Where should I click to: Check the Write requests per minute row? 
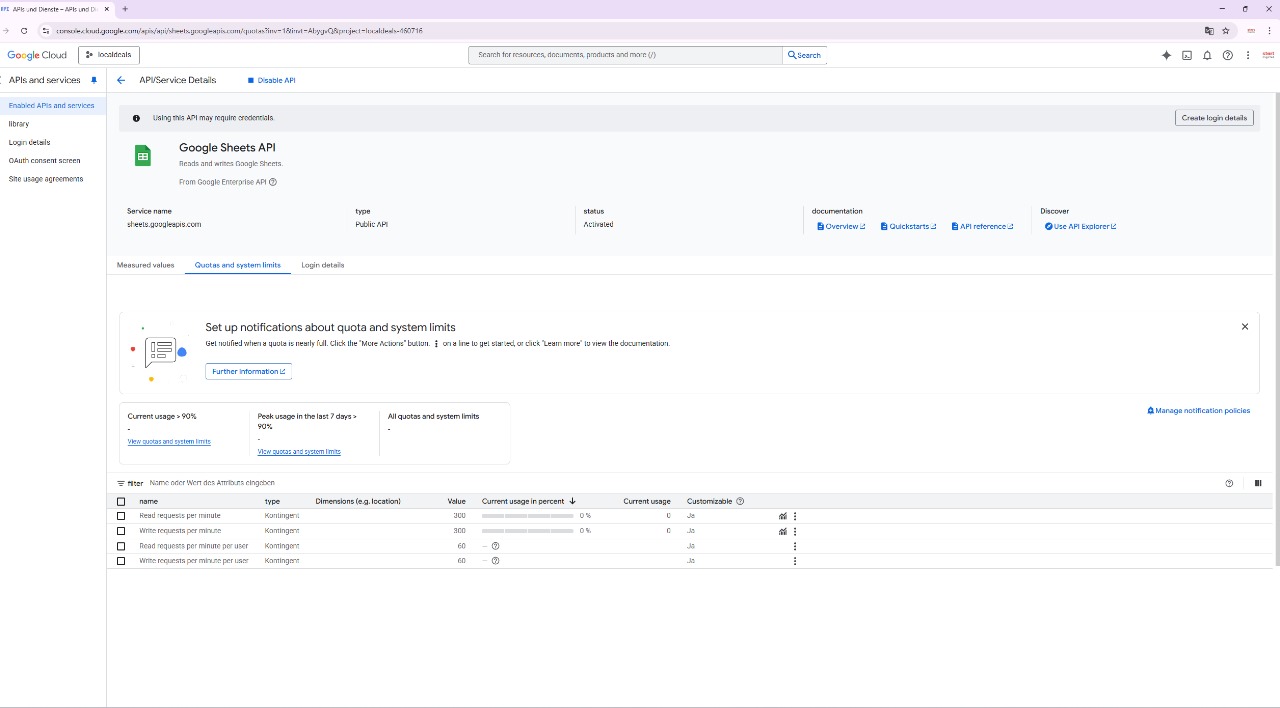click(121, 531)
